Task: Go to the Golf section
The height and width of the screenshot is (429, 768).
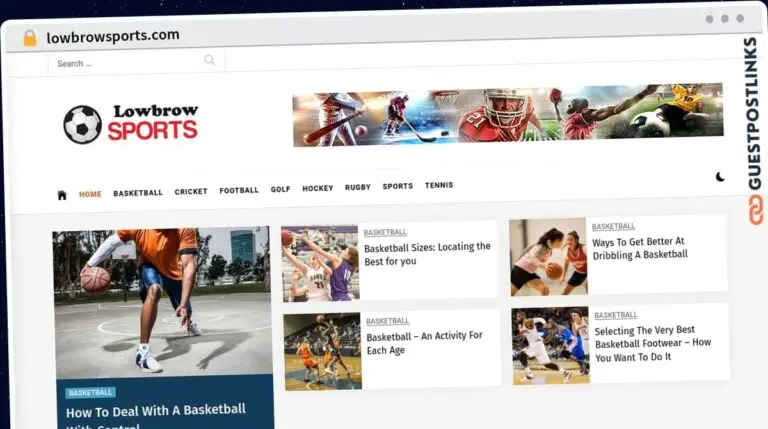Action: click(280, 189)
